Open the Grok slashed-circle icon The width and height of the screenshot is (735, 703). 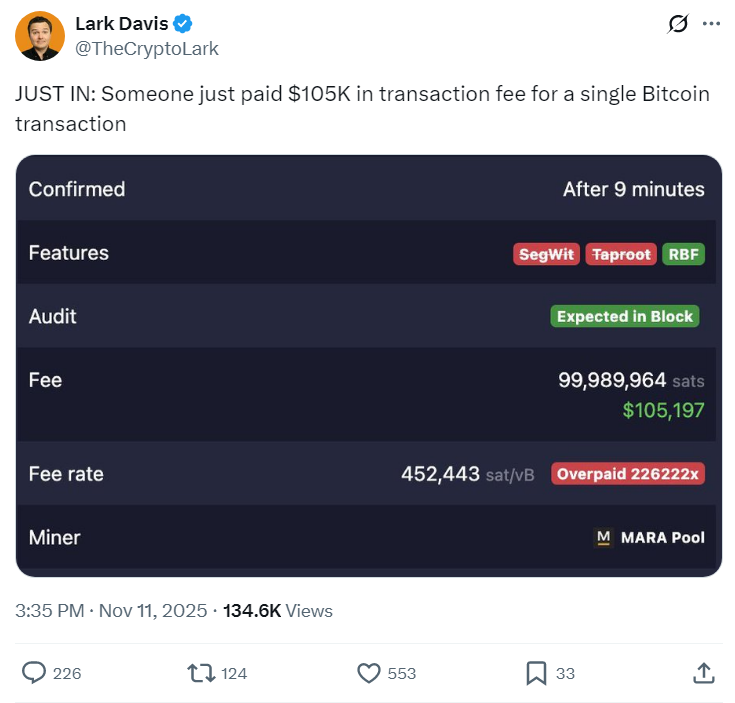click(x=677, y=24)
